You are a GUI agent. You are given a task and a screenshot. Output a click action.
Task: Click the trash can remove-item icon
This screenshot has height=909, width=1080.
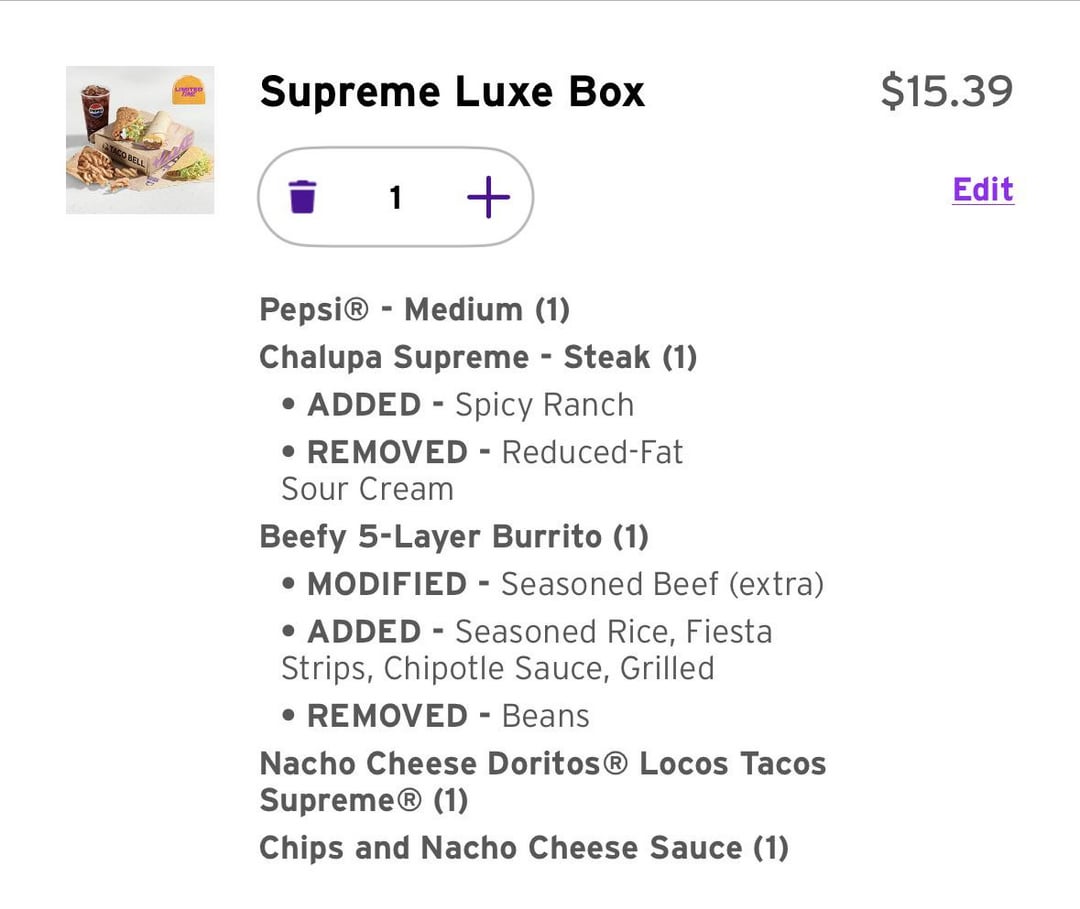click(302, 197)
